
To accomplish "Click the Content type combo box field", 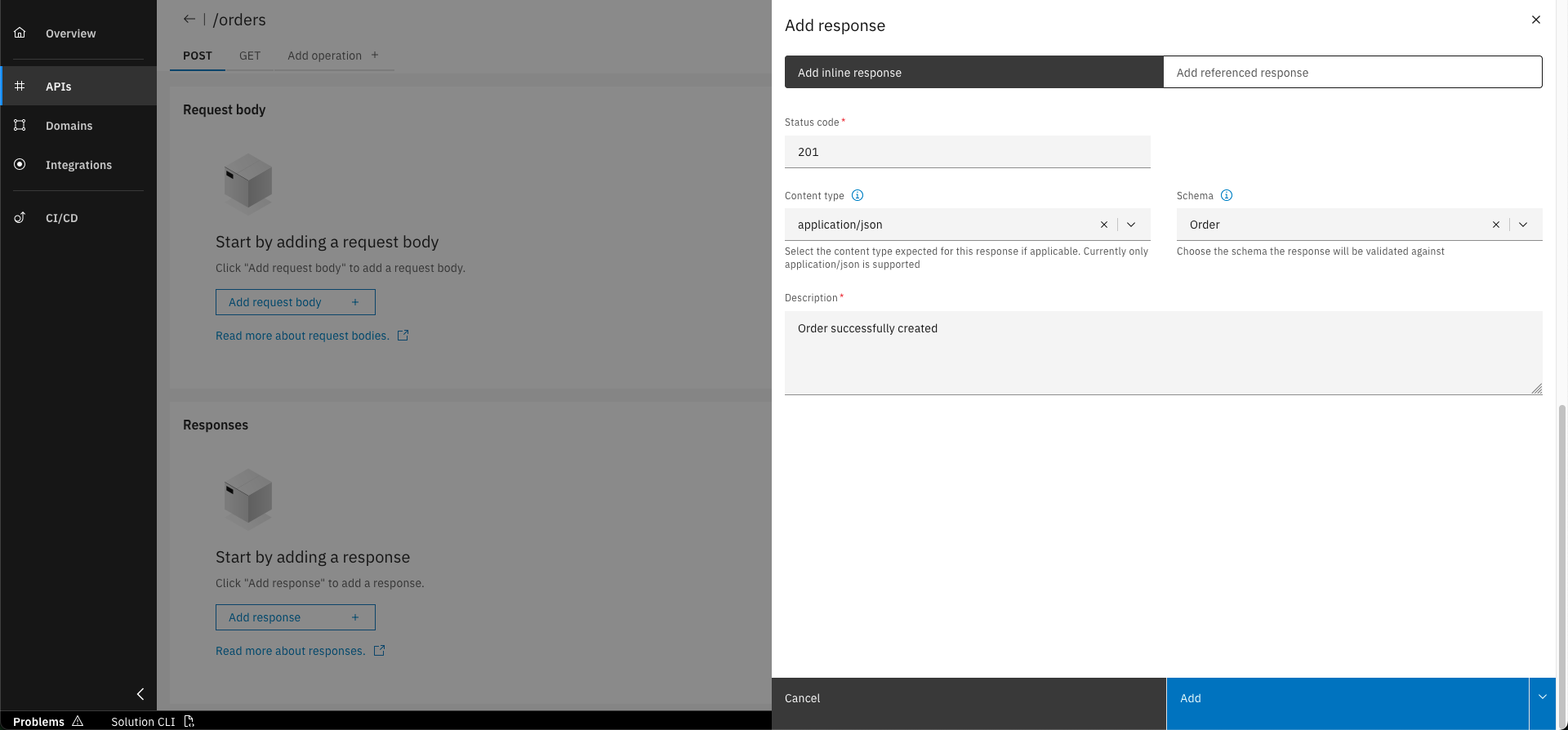I will tap(968, 225).
